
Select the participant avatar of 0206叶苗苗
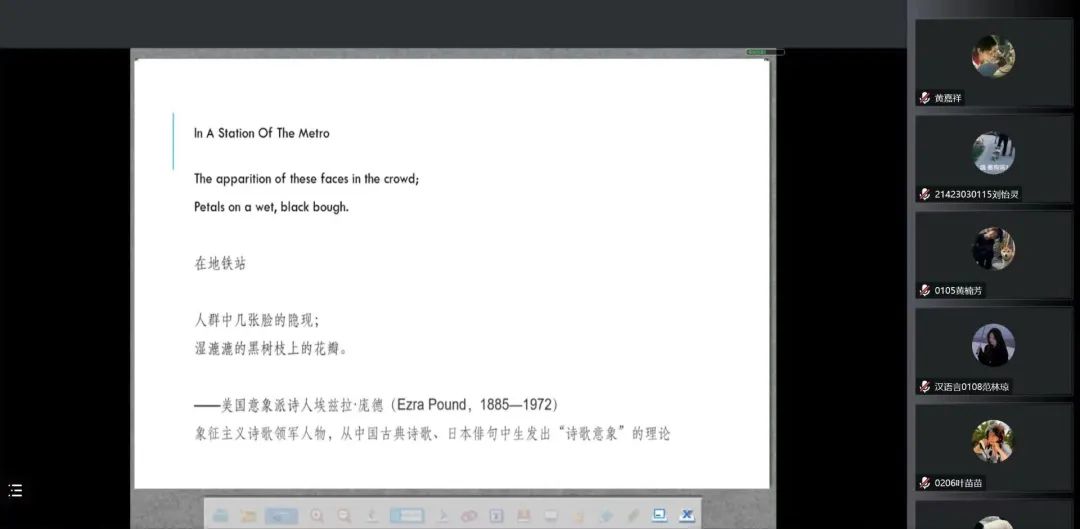(x=993, y=441)
